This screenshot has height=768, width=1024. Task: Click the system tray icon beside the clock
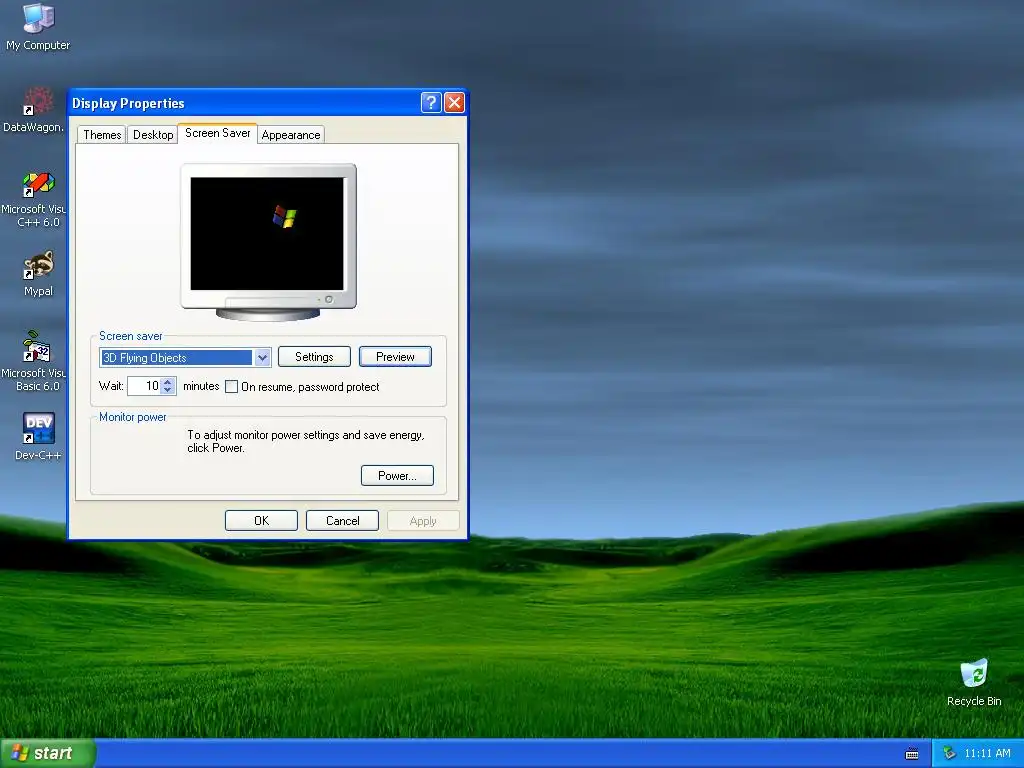click(x=950, y=753)
